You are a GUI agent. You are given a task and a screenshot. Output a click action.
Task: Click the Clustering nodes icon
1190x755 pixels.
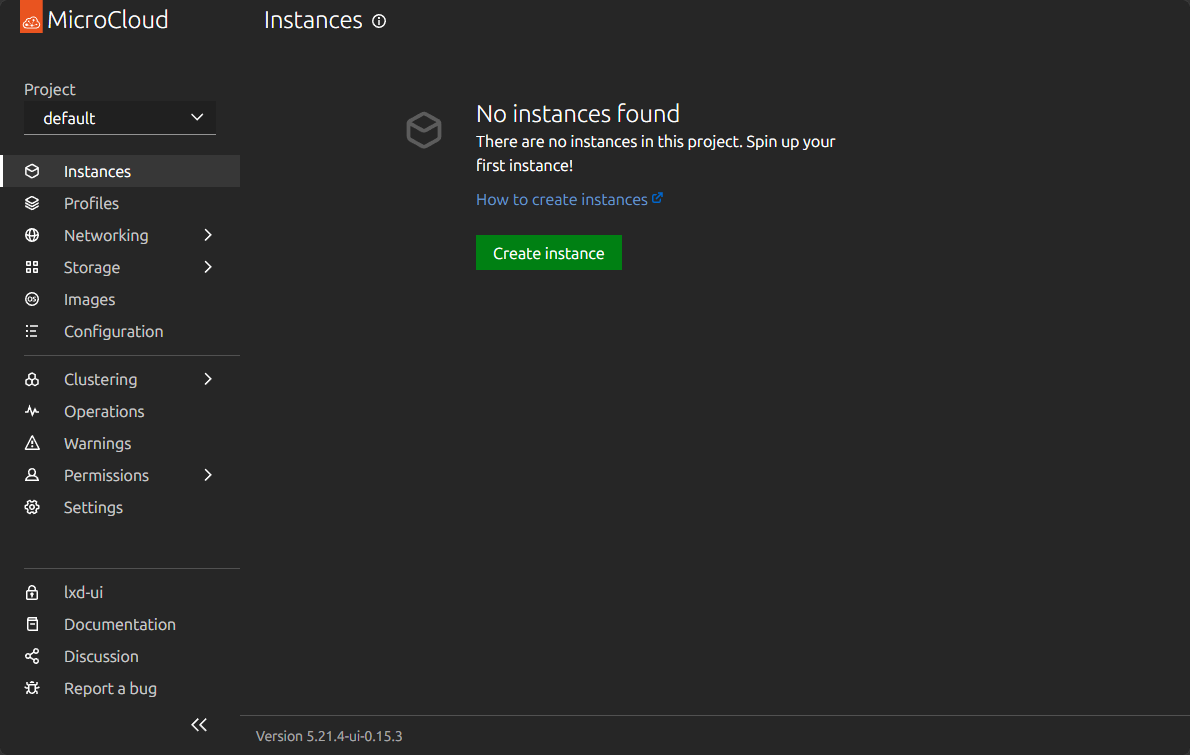(x=32, y=379)
